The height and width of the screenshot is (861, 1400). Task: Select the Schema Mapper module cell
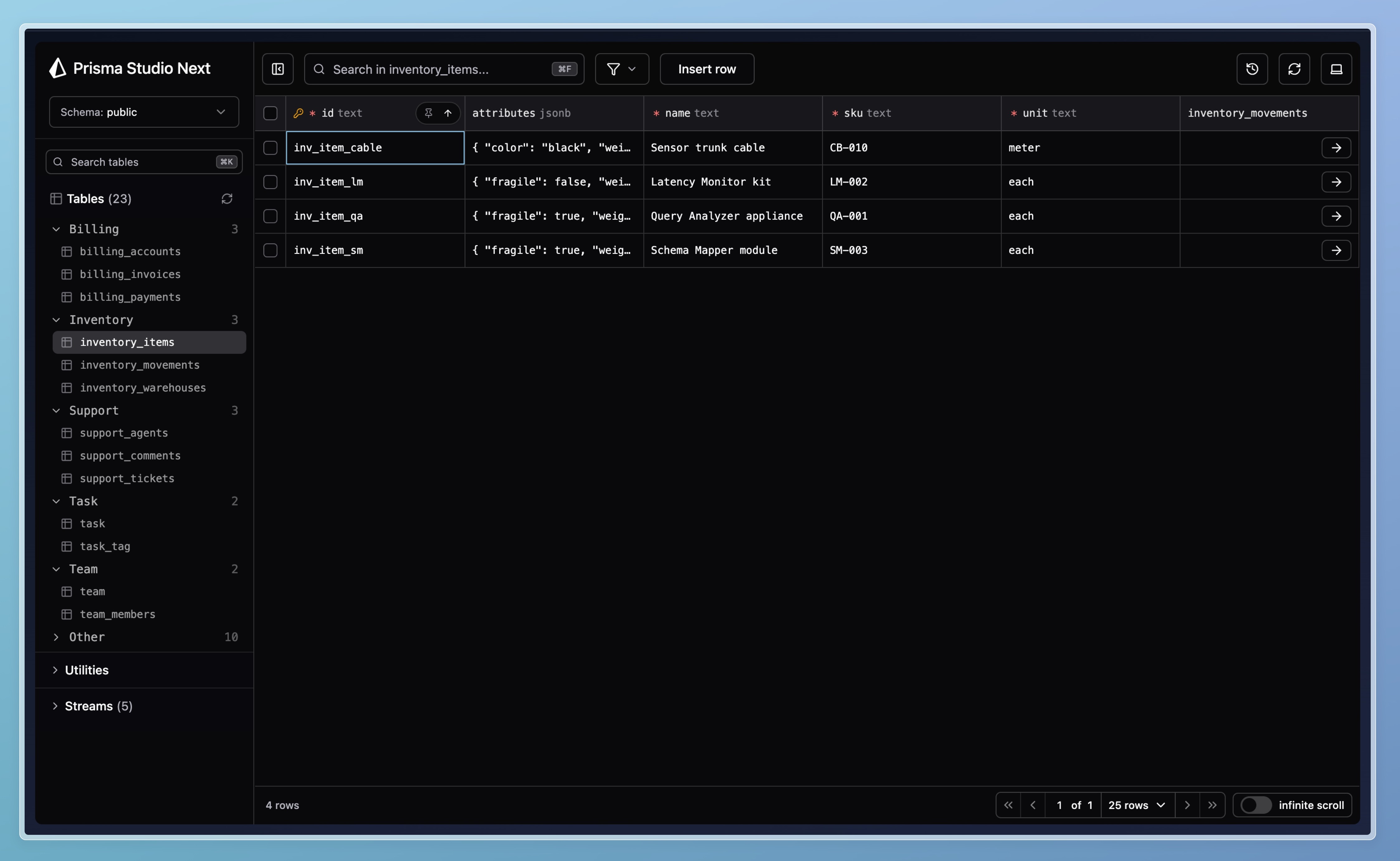point(733,250)
